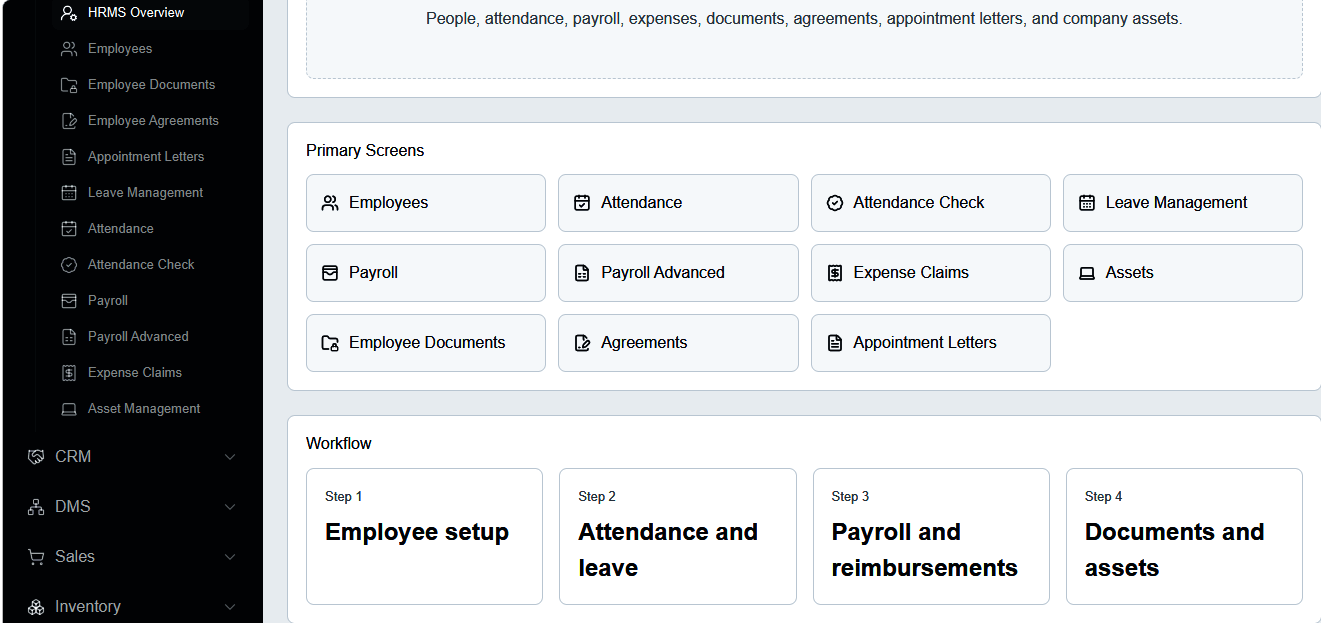Open the Agreements primary screen button

pyautogui.click(x=678, y=343)
